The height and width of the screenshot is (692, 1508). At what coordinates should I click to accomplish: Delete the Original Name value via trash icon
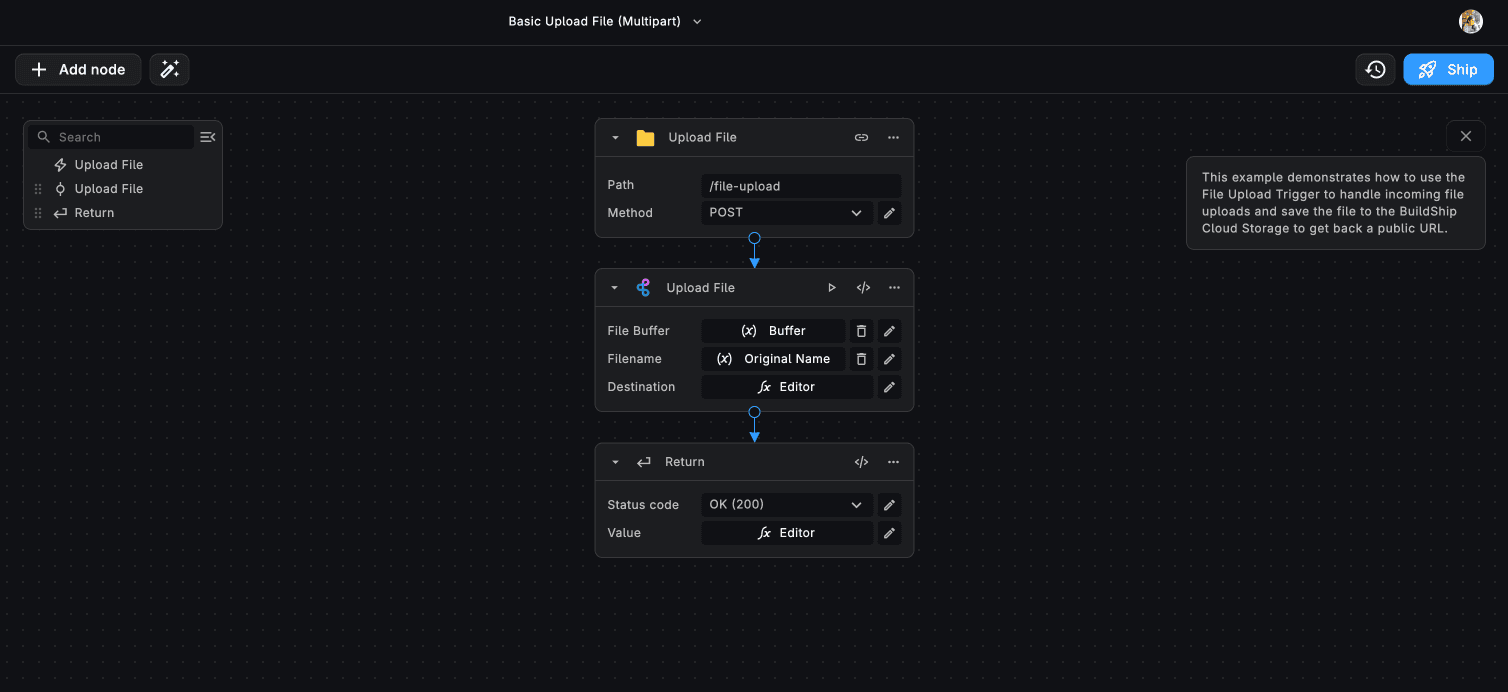tap(861, 359)
